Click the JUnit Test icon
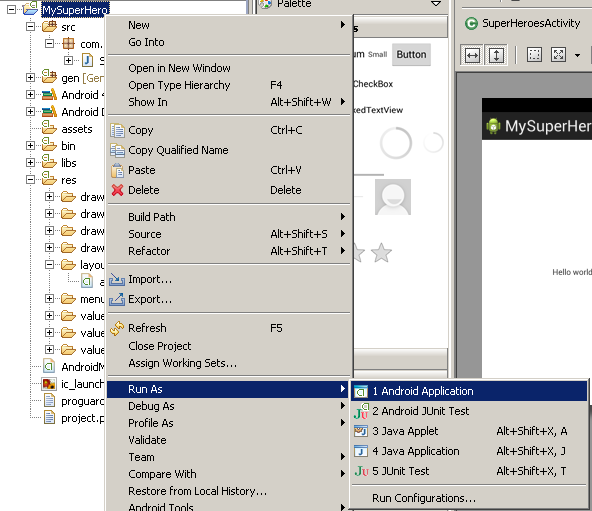This screenshot has height=511, width=592. (x=361, y=471)
